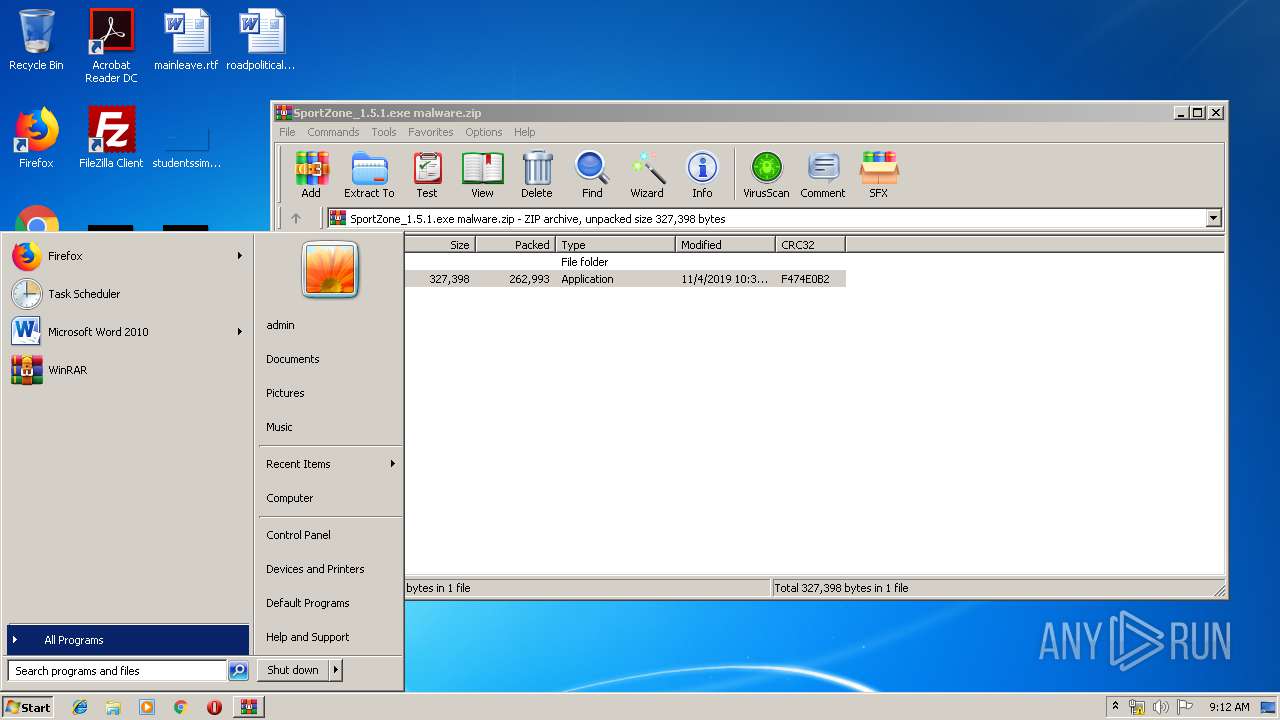1280x720 pixels.
Task: Open Pictures from Start menu
Action: tap(285, 393)
